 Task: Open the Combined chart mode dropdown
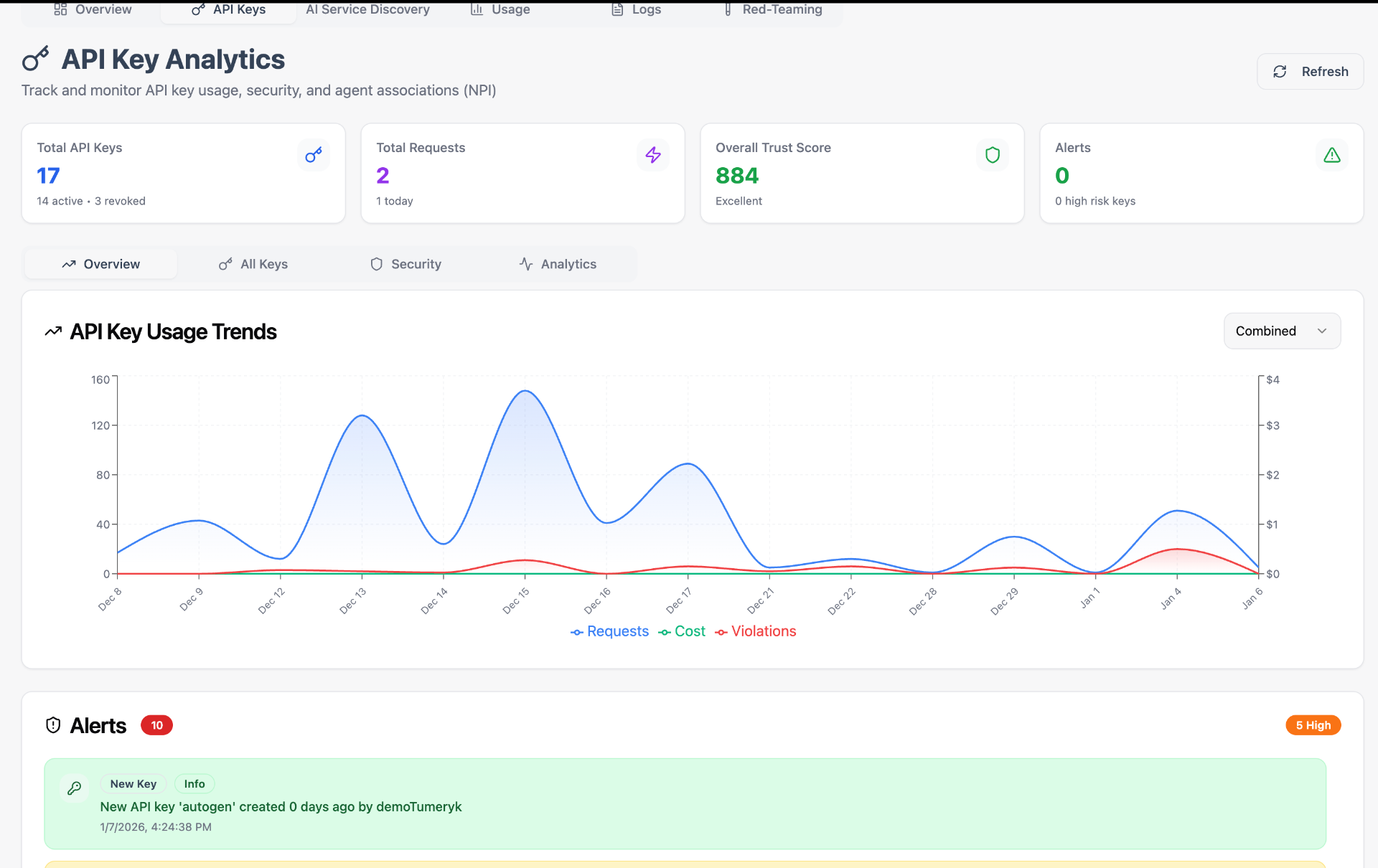[1282, 331]
